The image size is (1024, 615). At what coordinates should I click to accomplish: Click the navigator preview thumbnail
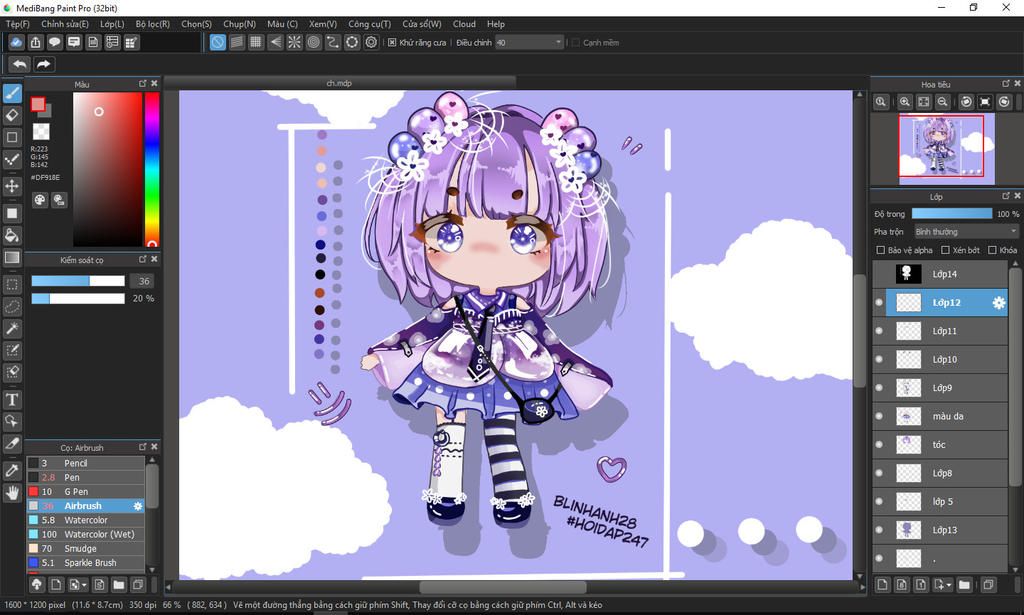946,149
